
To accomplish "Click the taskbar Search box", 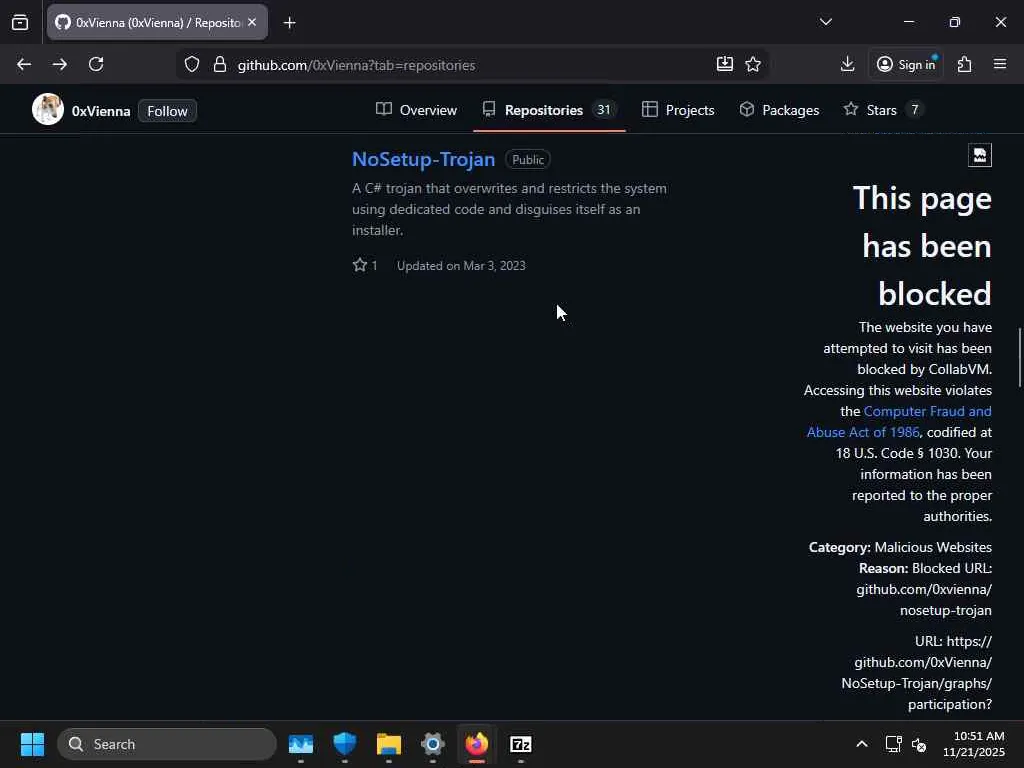I will [167, 744].
